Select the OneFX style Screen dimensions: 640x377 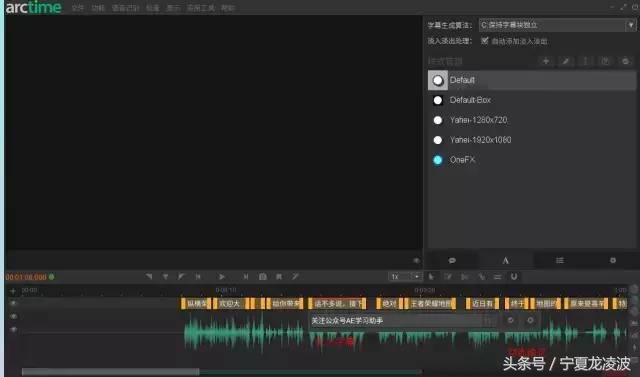coord(532,160)
